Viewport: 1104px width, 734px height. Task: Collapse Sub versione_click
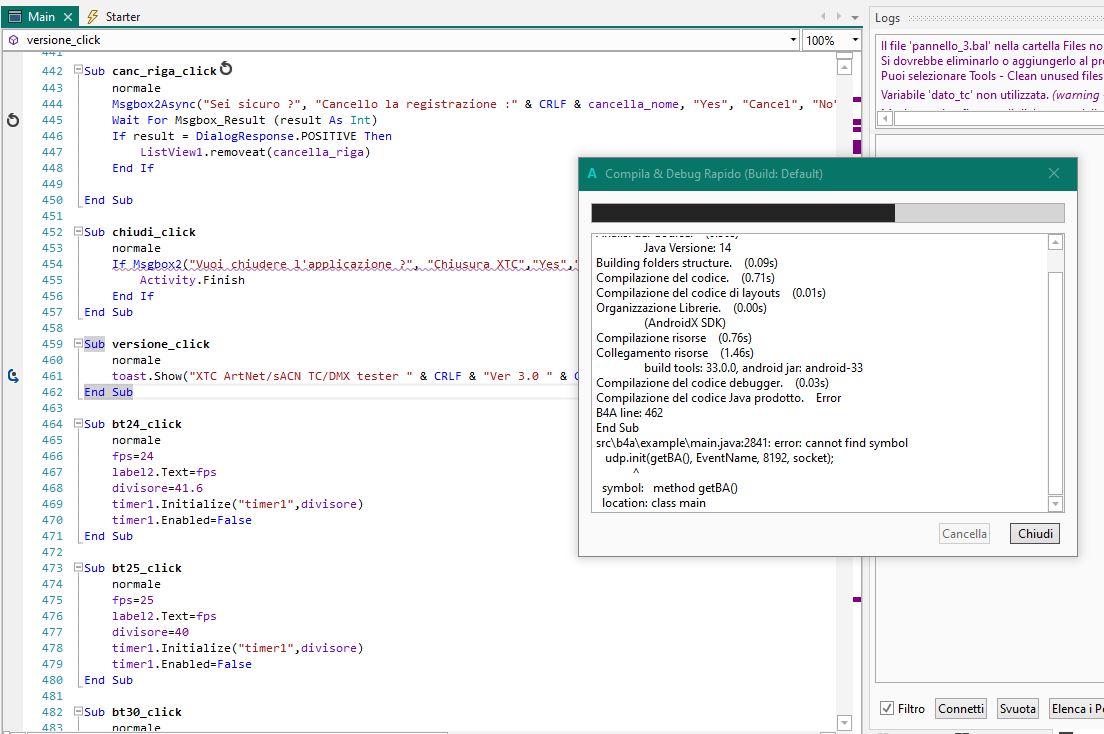pos(78,343)
